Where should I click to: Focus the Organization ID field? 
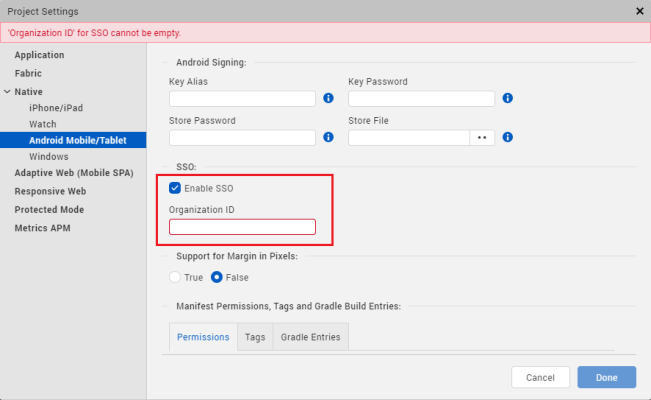point(242,227)
